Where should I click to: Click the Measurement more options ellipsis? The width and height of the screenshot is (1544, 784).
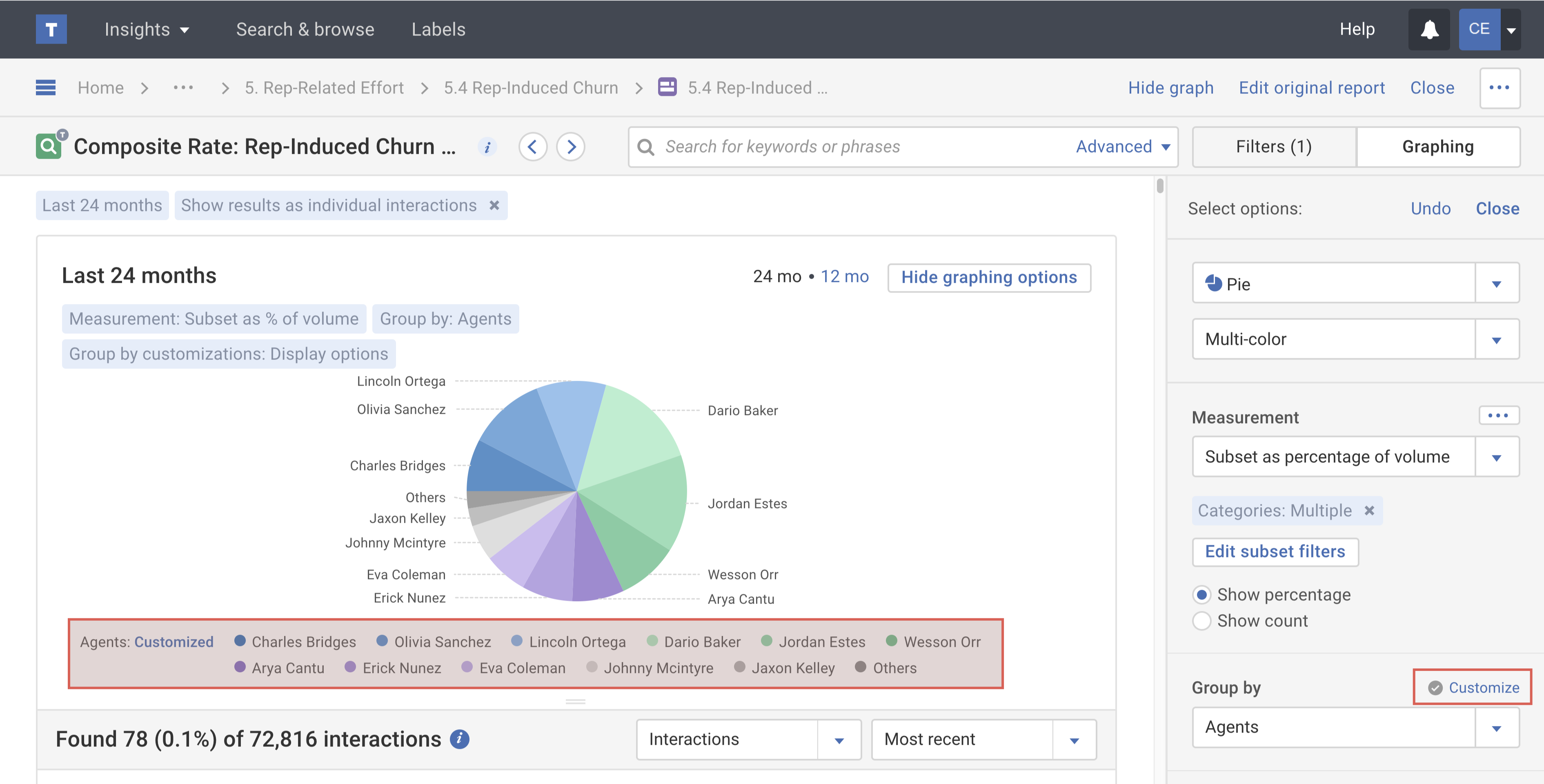(x=1498, y=415)
